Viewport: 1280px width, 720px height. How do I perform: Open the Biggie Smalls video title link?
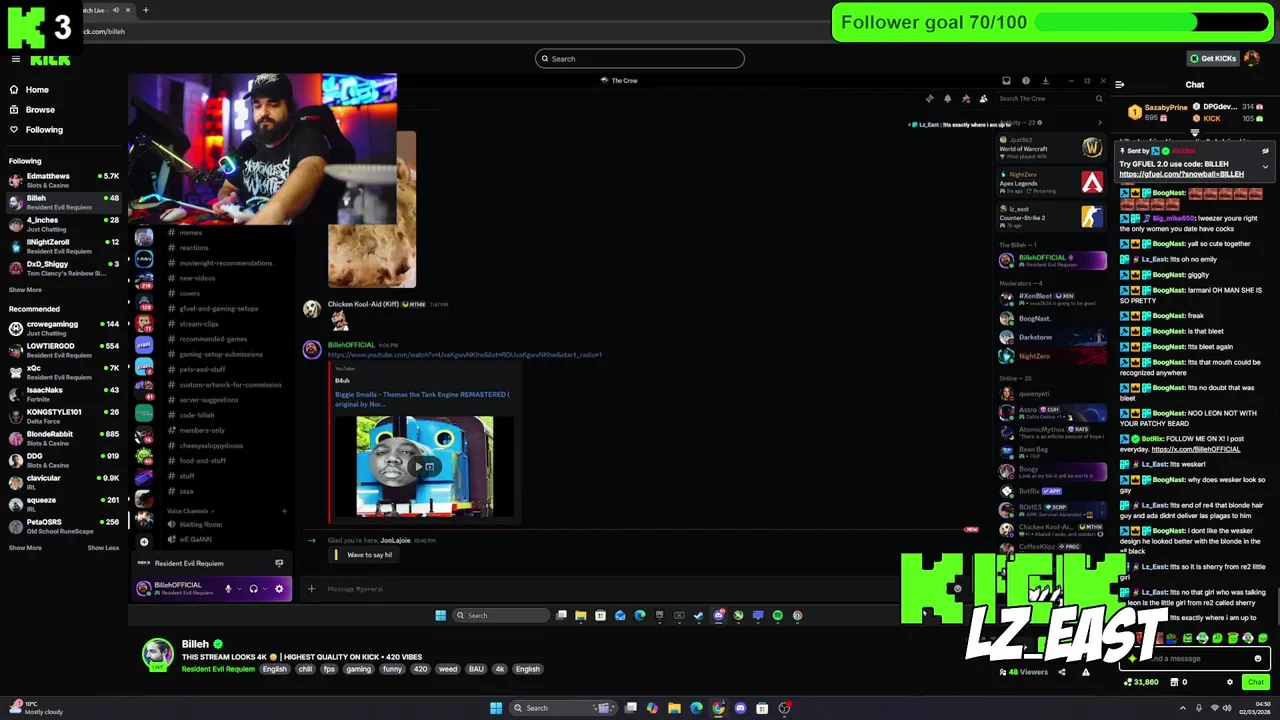coord(422,399)
